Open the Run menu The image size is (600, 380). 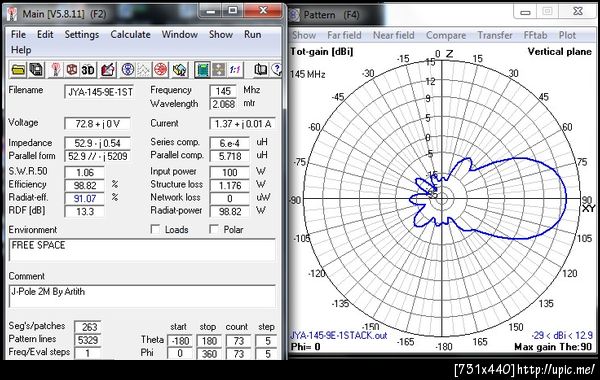[253, 34]
